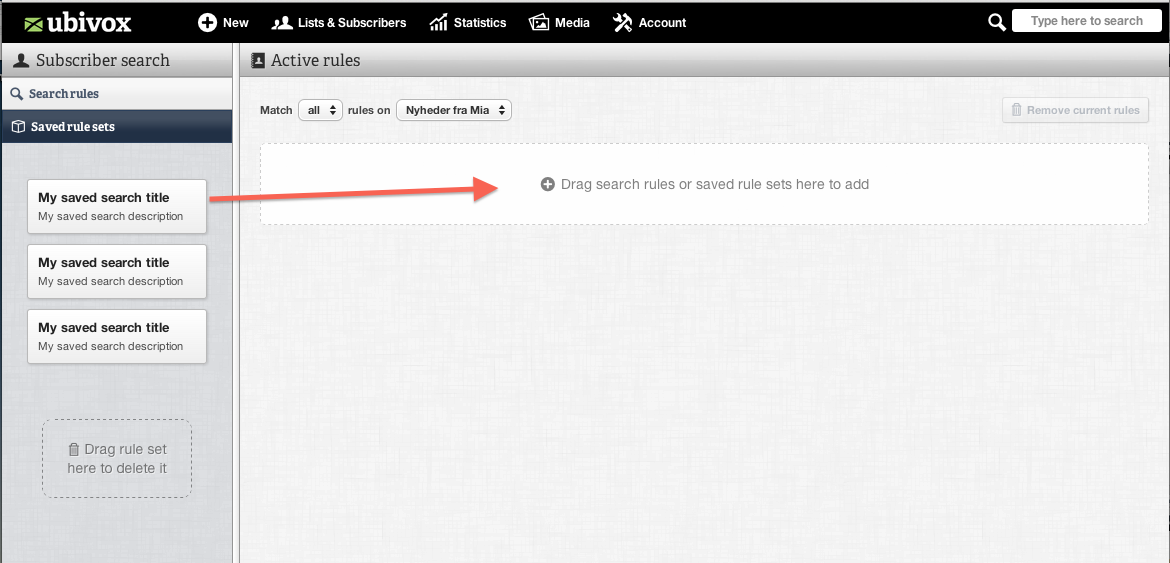Screen dimensions: 1170x563
Task: Open the New menu label
Action: click(236, 22)
